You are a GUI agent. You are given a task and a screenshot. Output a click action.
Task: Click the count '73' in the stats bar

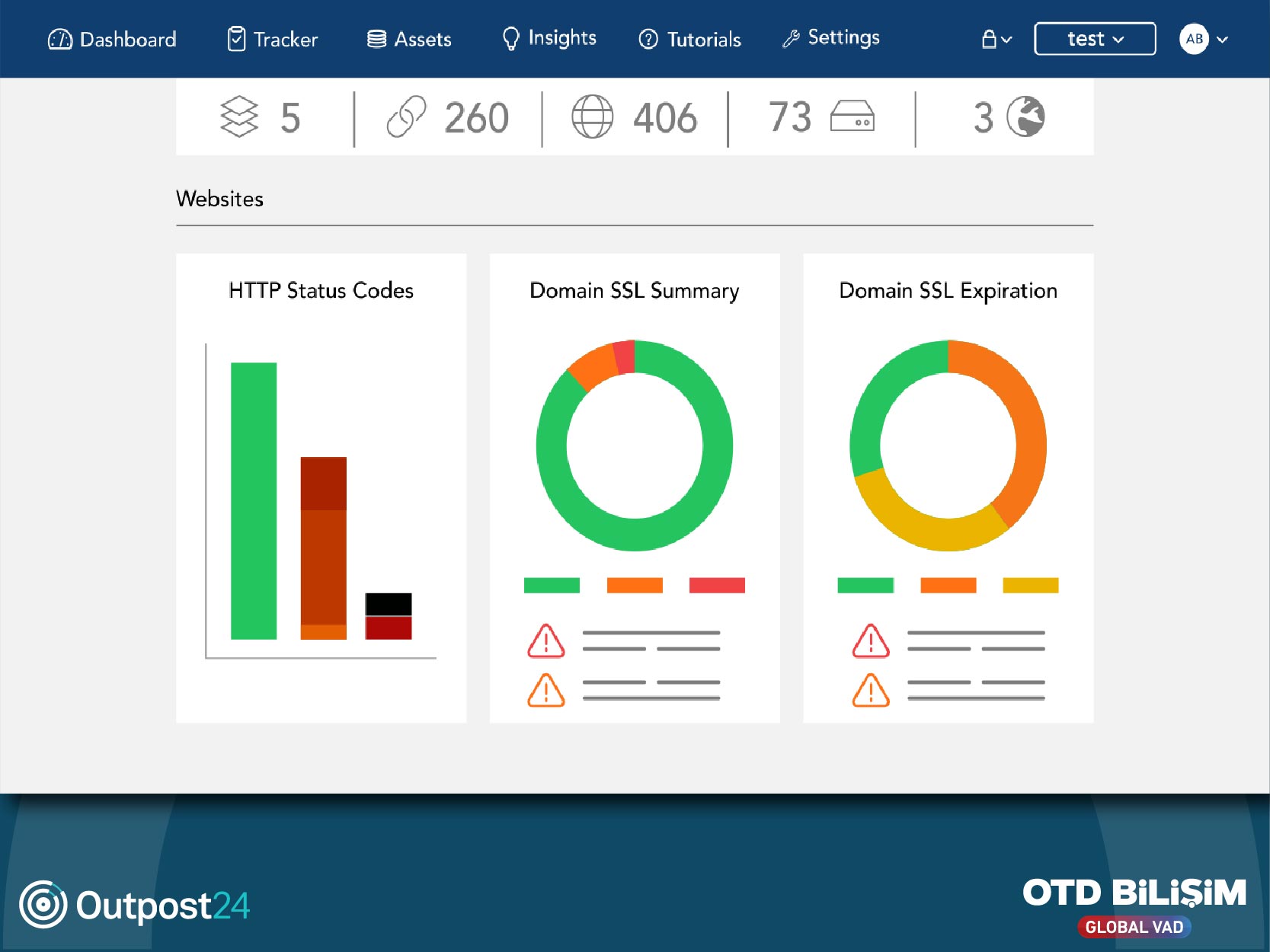(x=790, y=117)
